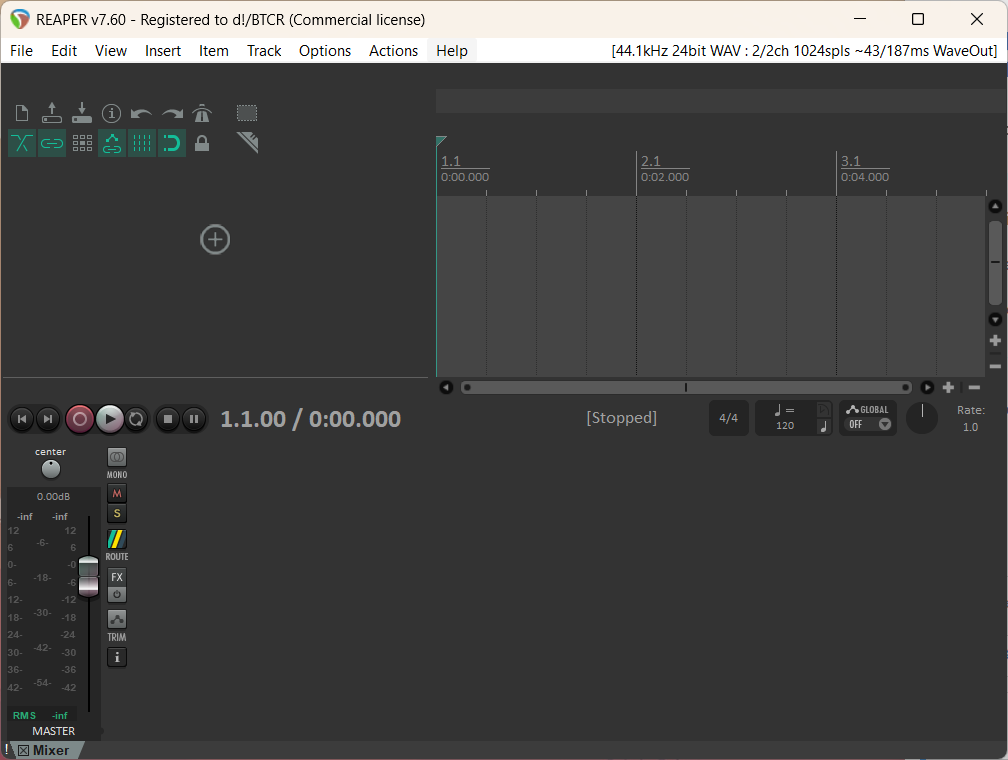1008x760 pixels.
Task: Click the 0.00dB master volume readout
Action: tap(53, 496)
